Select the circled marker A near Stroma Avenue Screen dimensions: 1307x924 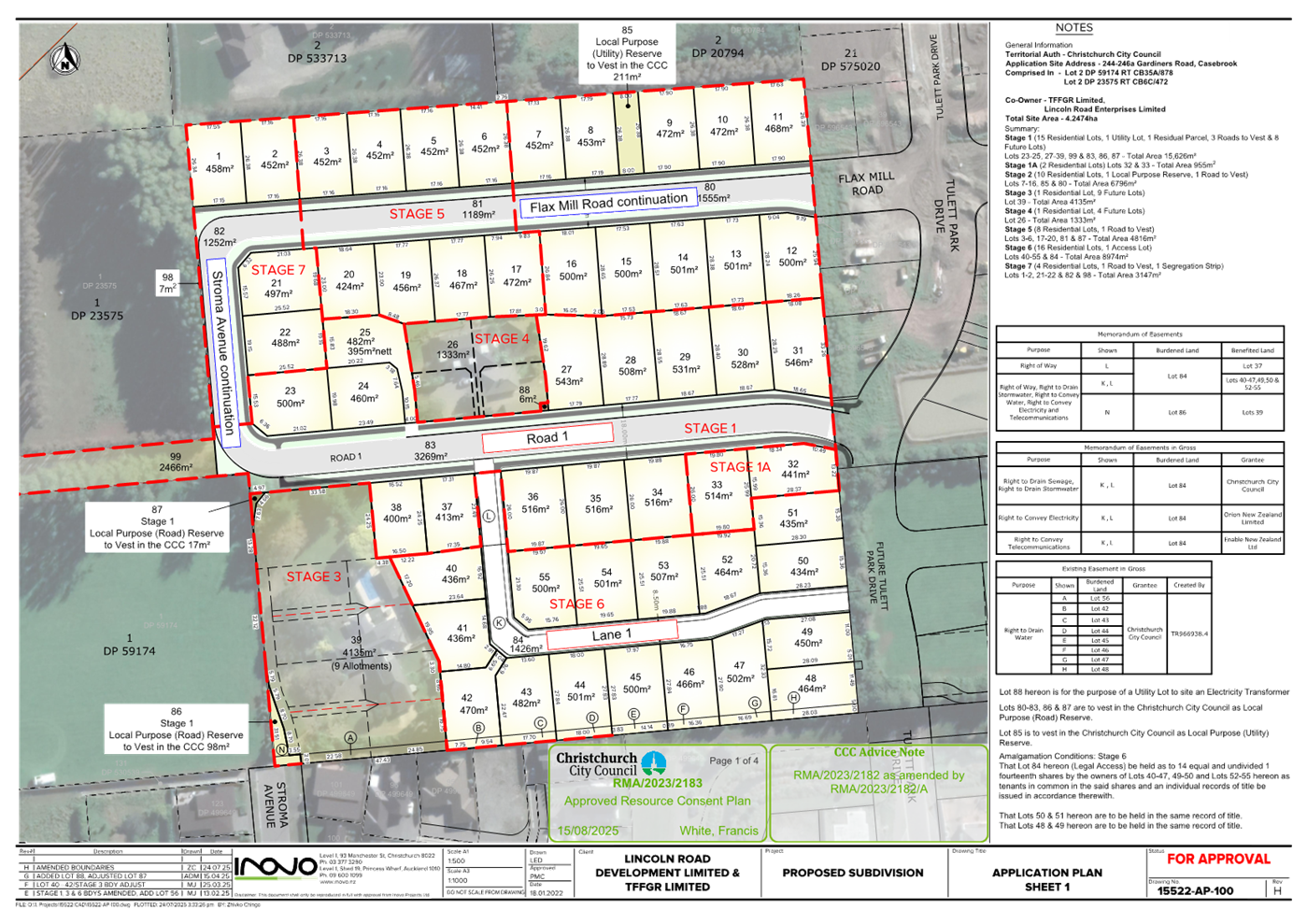coord(350,739)
